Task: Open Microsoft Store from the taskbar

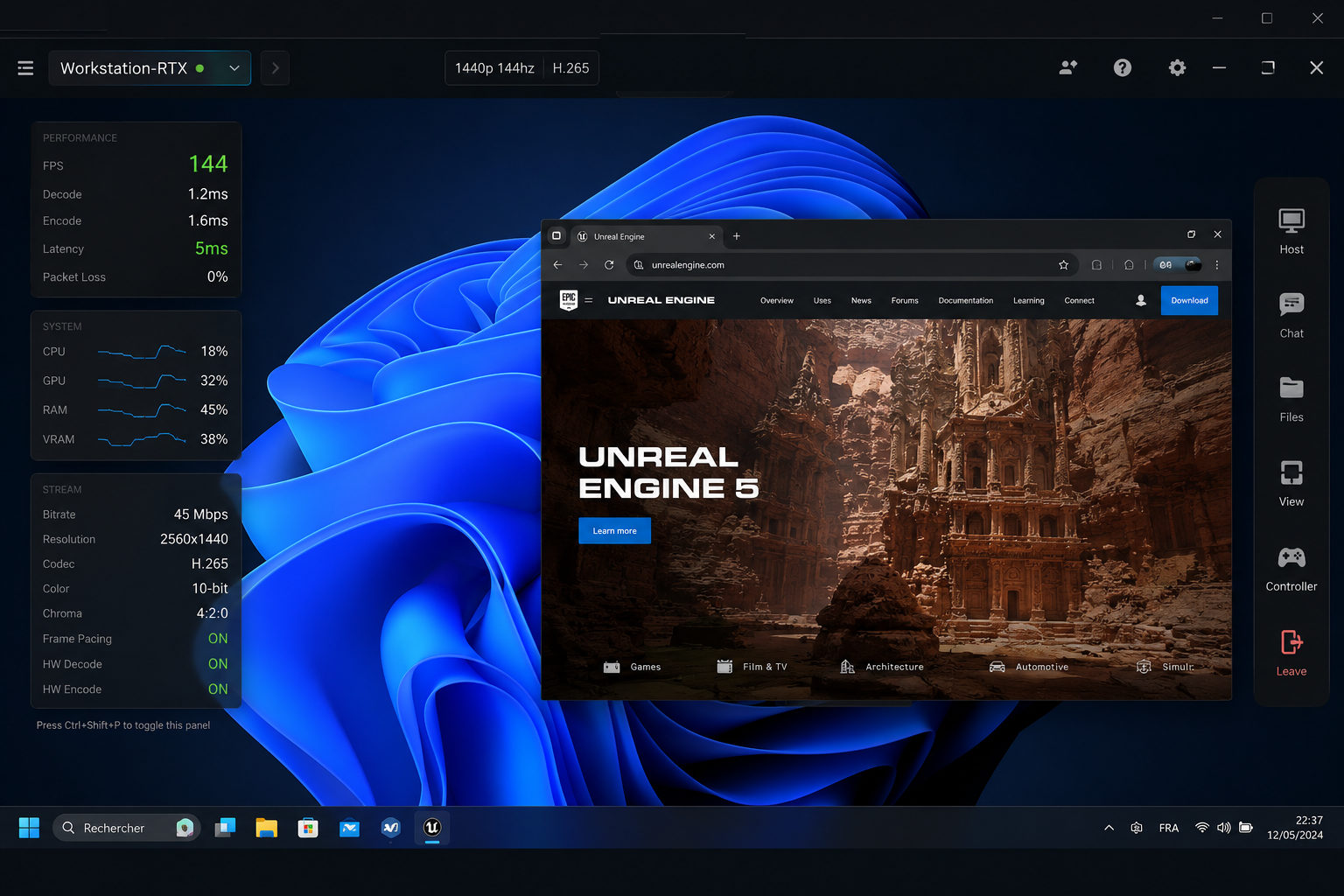Action: pyautogui.click(x=308, y=828)
